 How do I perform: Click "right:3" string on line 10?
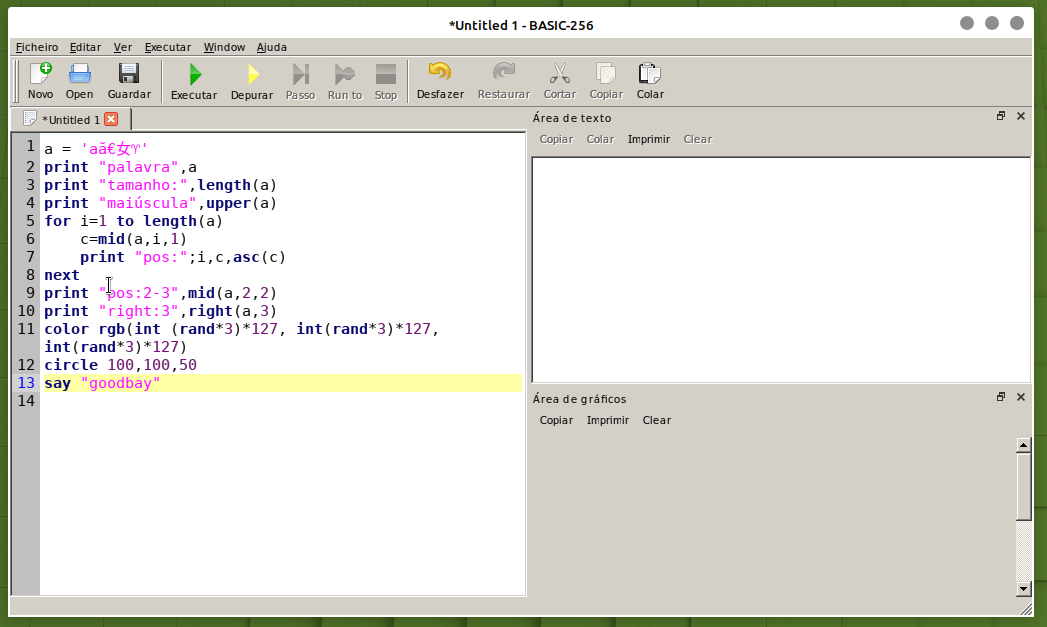(x=139, y=311)
